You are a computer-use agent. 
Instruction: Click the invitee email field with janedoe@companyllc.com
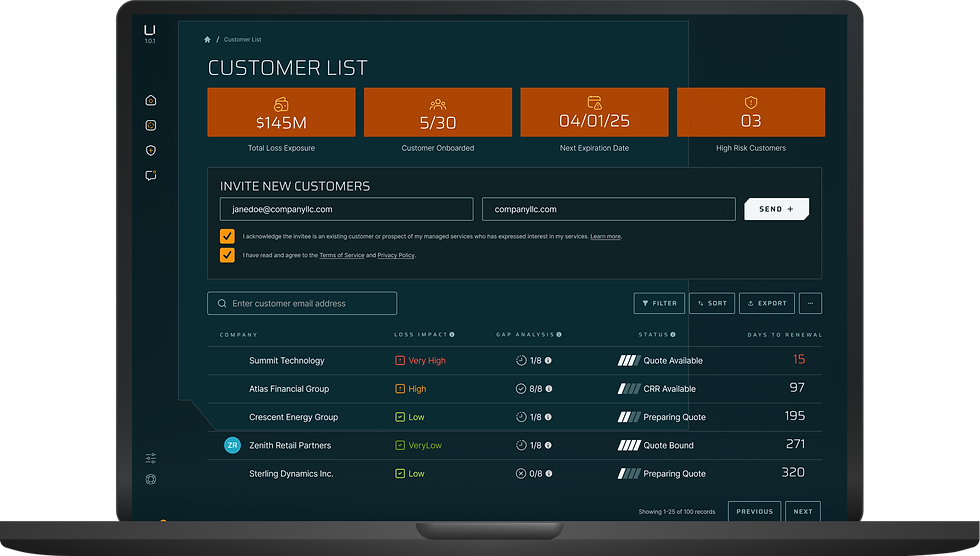[x=346, y=209]
